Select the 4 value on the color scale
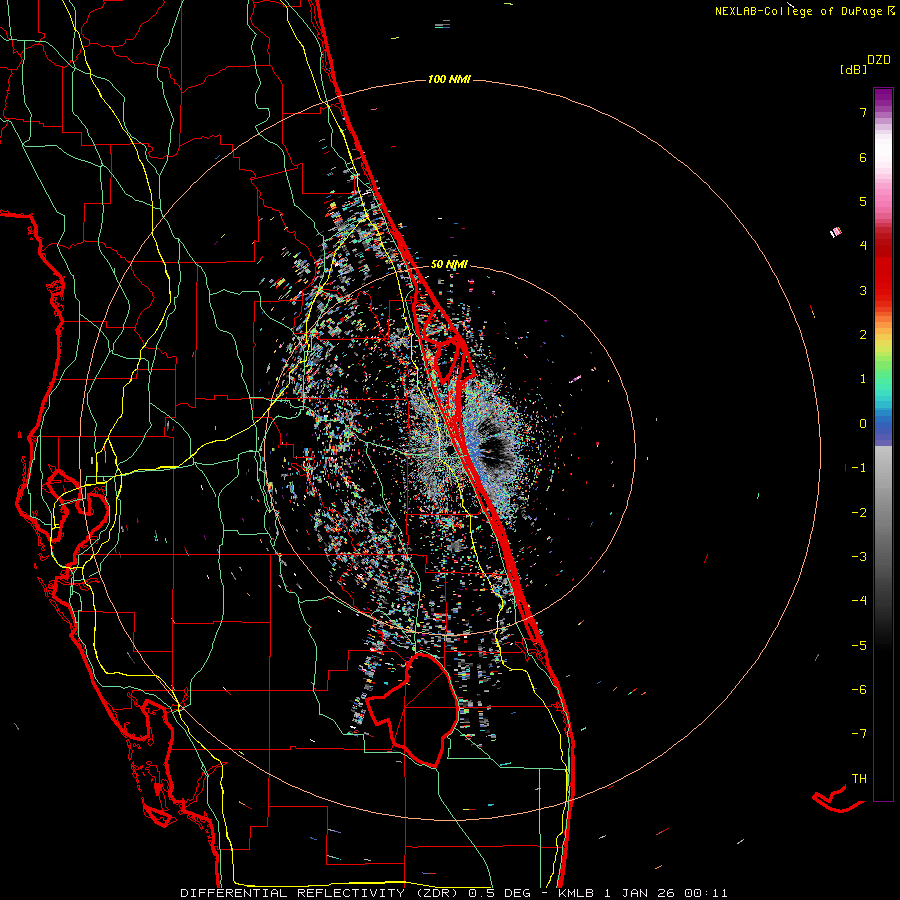The width and height of the screenshot is (900, 900). 863,246
